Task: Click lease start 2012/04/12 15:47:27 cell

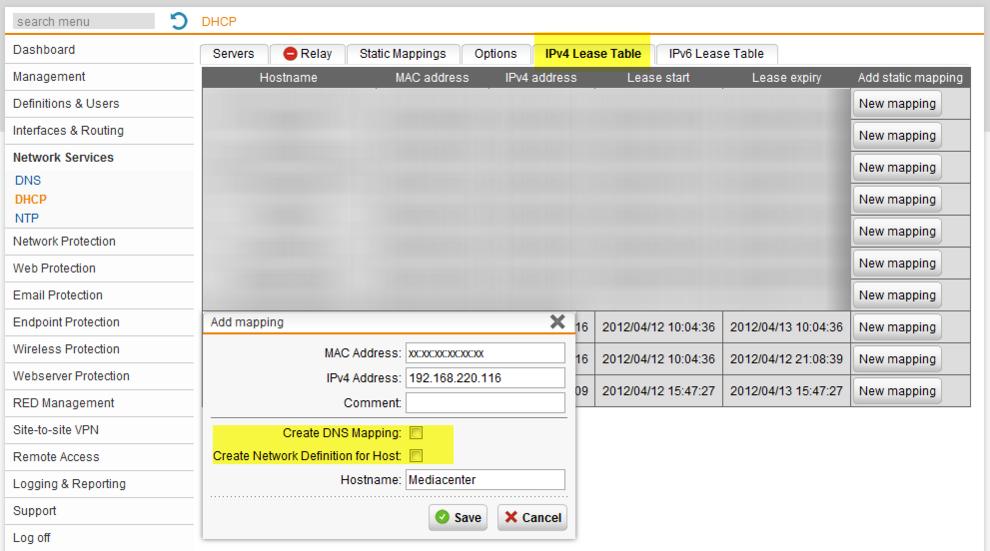Action: tap(658, 391)
